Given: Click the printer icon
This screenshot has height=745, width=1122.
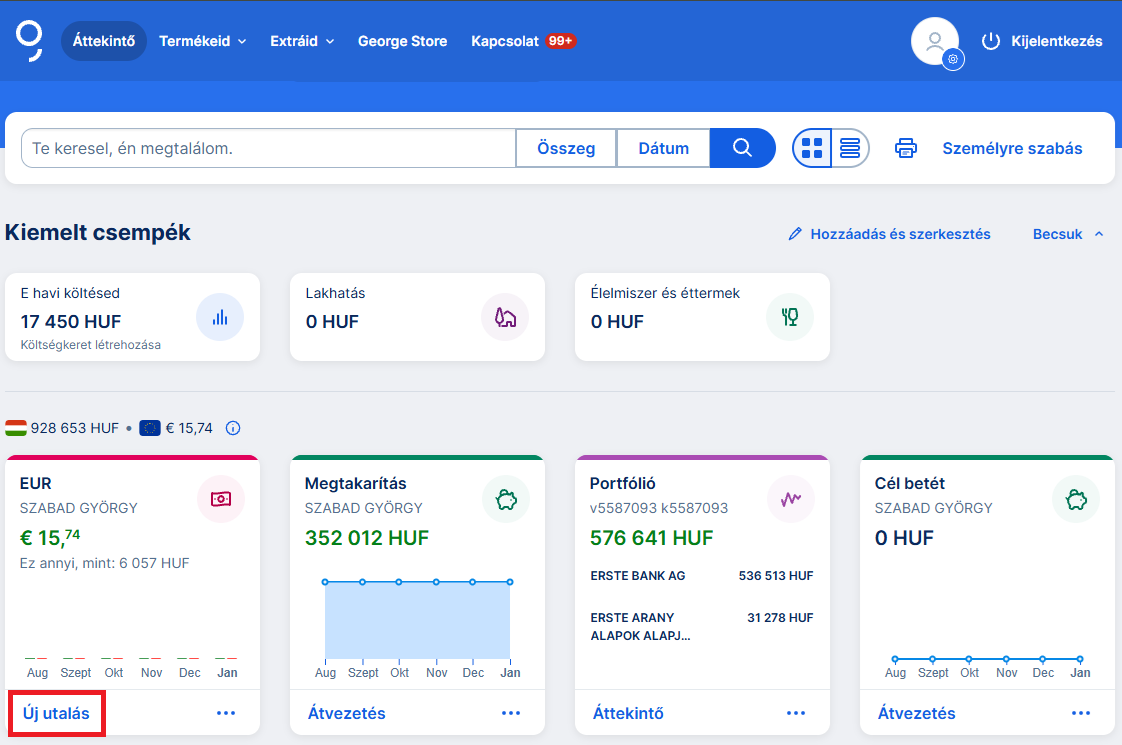Looking at the screenshot, I should [906, 148].
